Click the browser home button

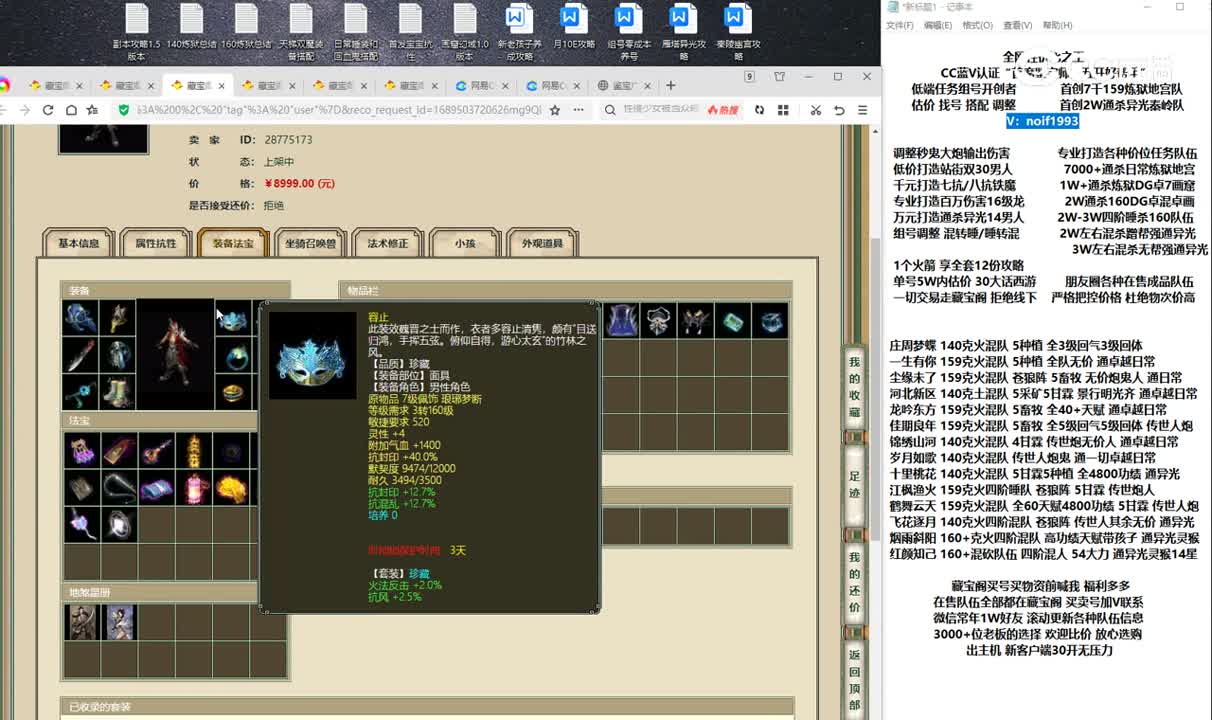coord(70,110)
